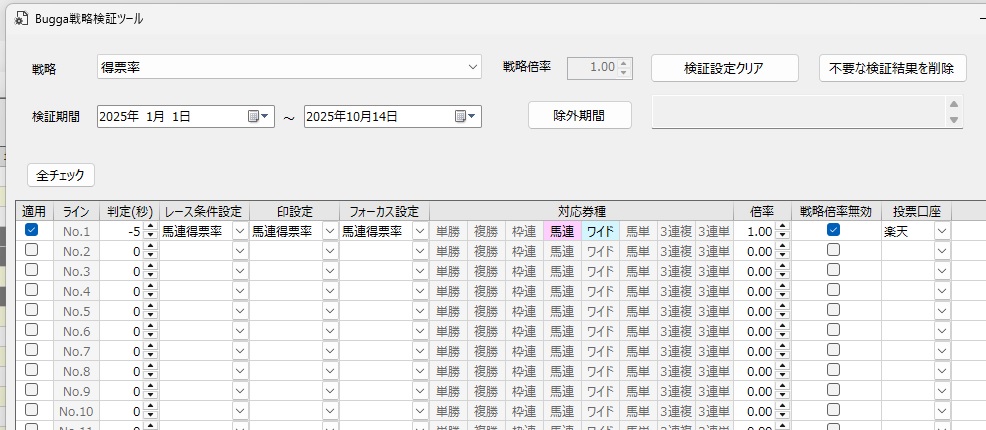Toggle ワイド bet type in No.1 row
The image size is (986, 430).
[600, 231]
